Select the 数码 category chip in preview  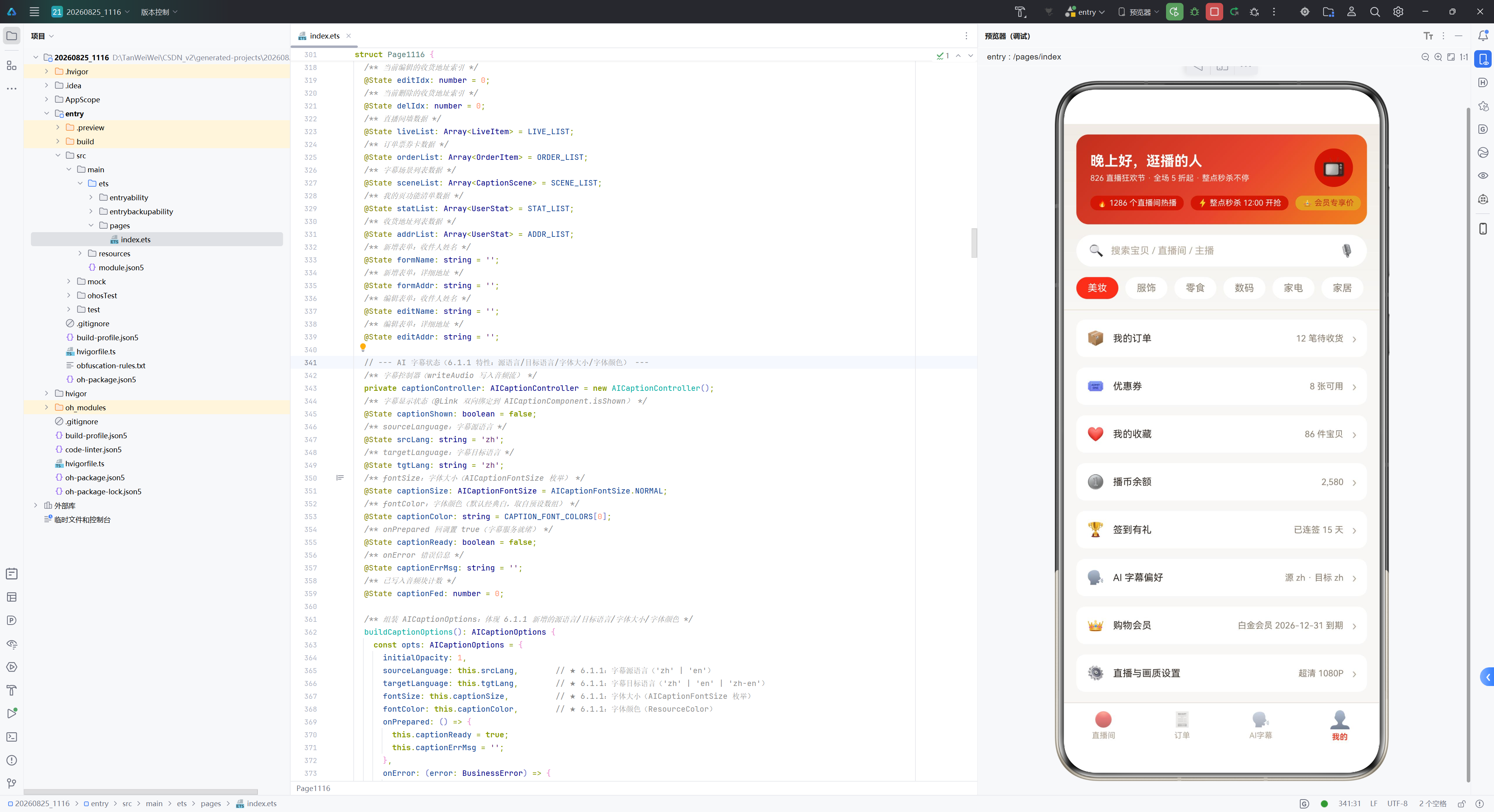click(1243, 287)
